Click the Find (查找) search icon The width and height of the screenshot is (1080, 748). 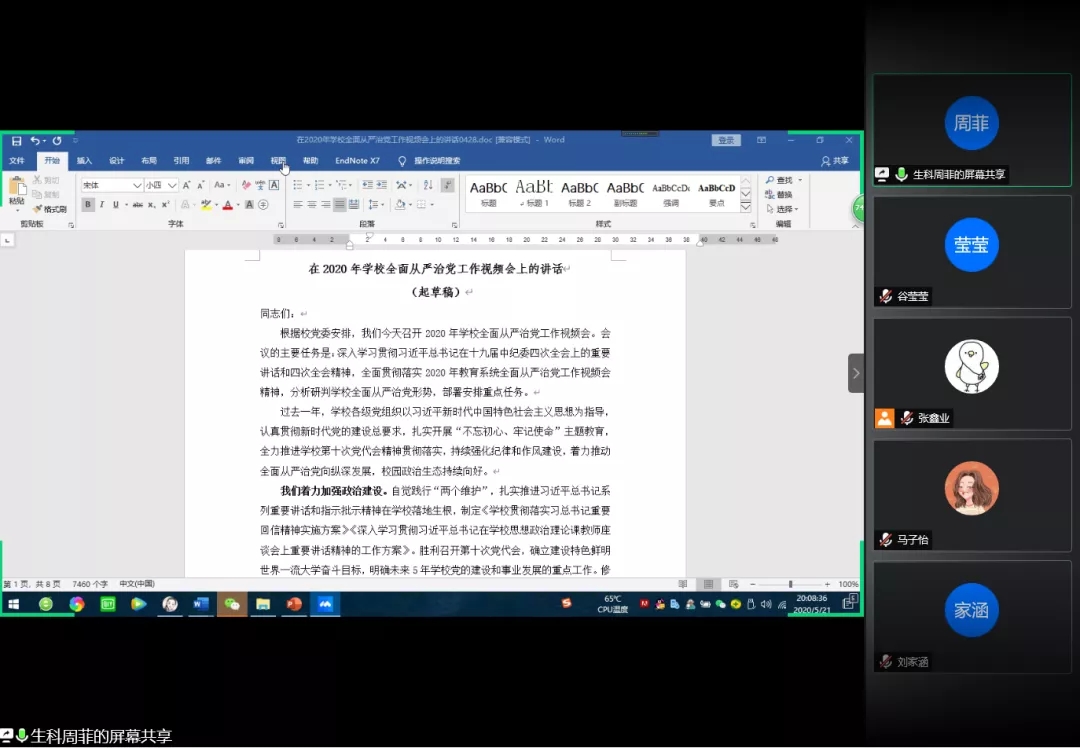pos(780,180)
